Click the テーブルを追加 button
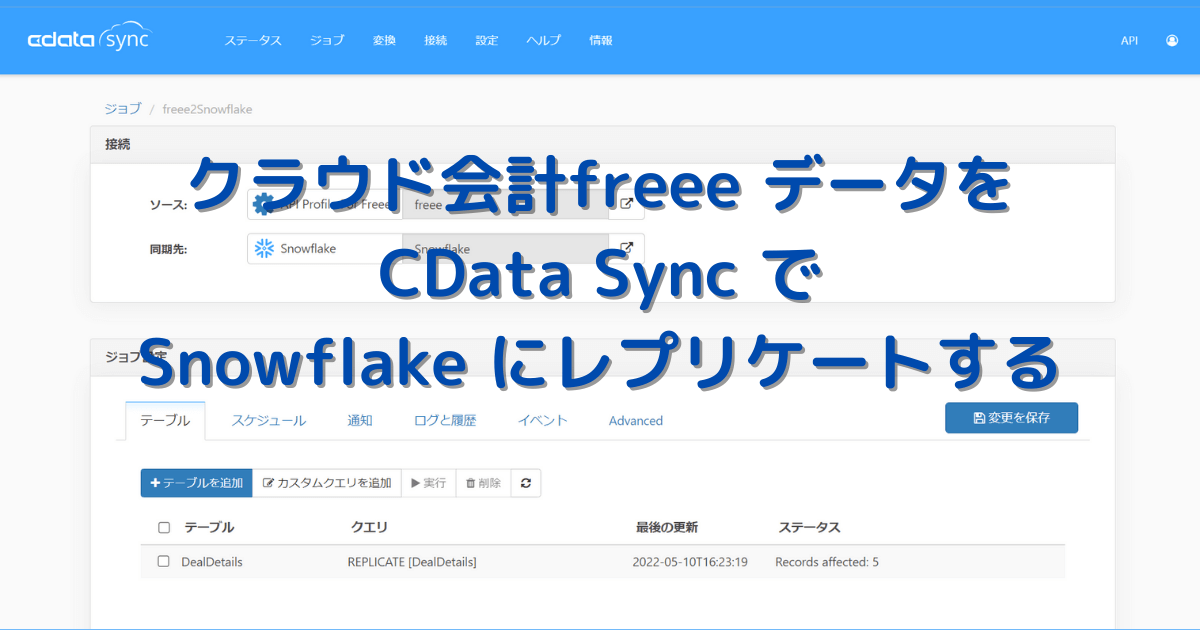 pos(196,483)
